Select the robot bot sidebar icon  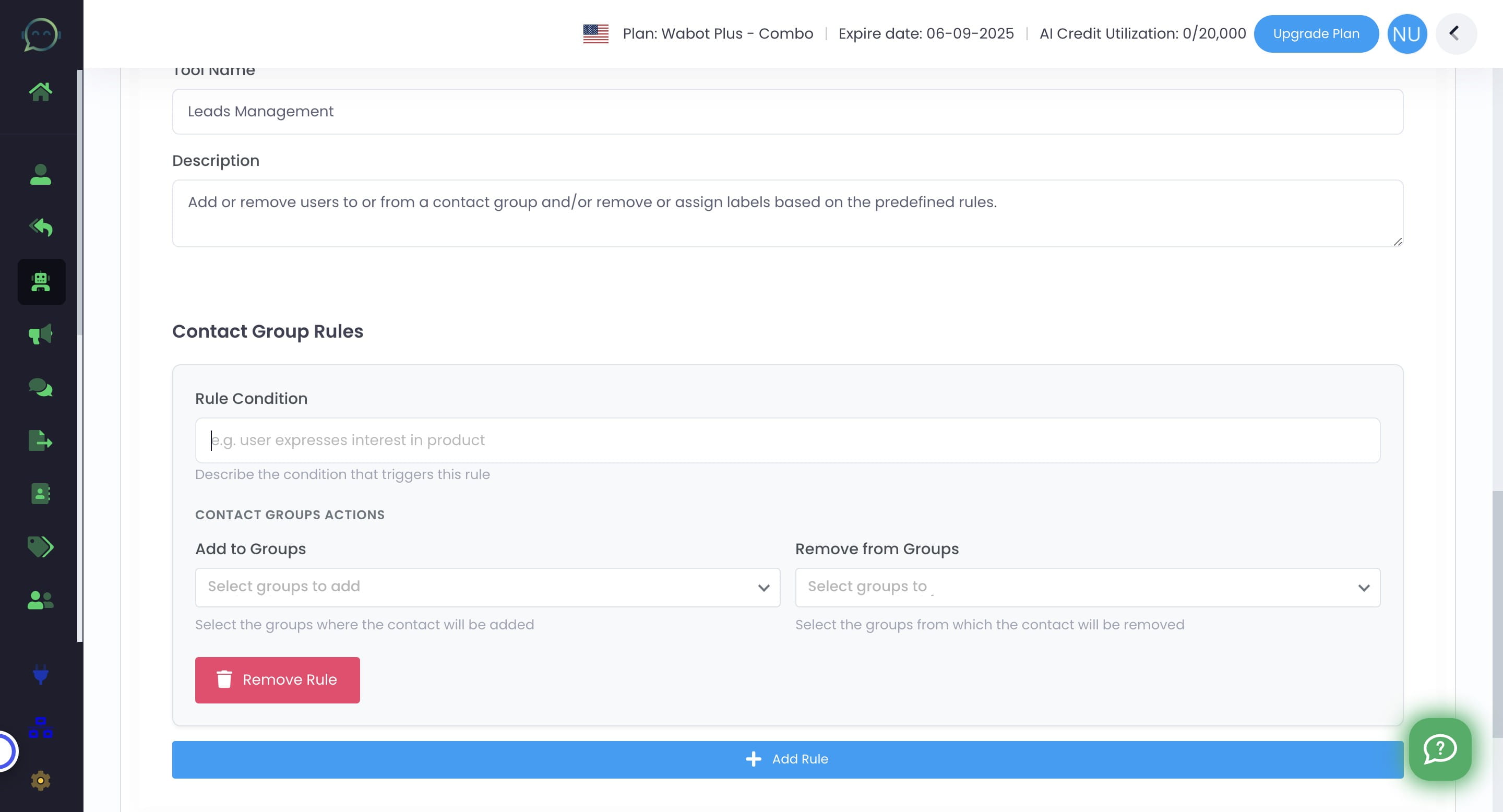point(41,282)
